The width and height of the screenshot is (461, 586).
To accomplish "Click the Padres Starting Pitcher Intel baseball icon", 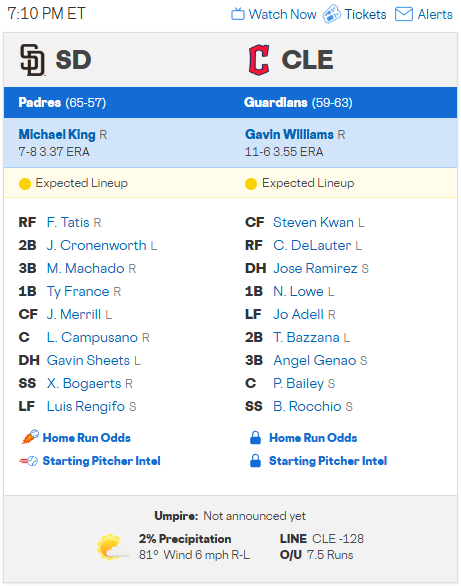I will coord(29,461).
